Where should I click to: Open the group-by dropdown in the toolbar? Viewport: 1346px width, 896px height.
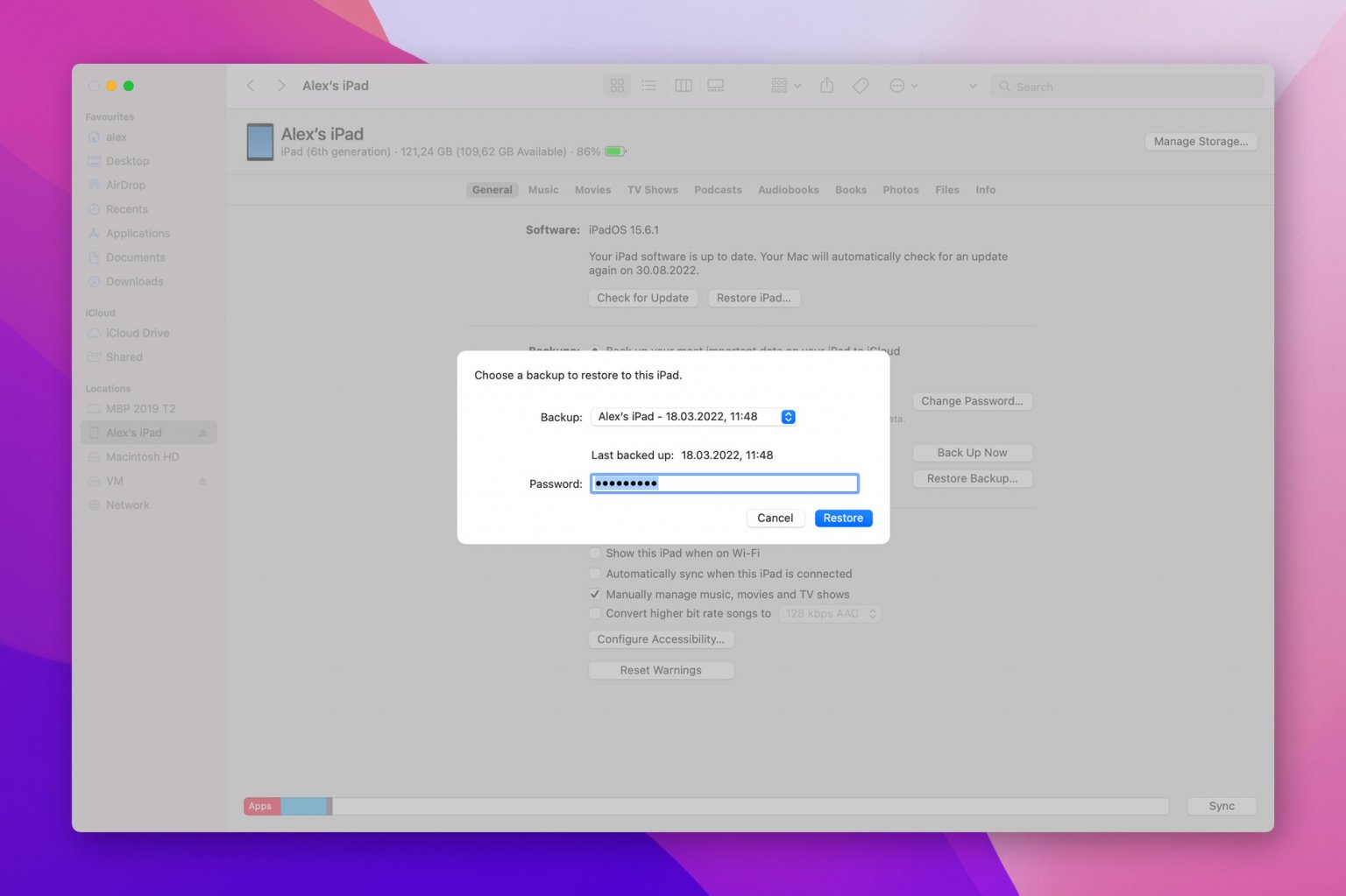pyautogui.click(x=783, y=85)
